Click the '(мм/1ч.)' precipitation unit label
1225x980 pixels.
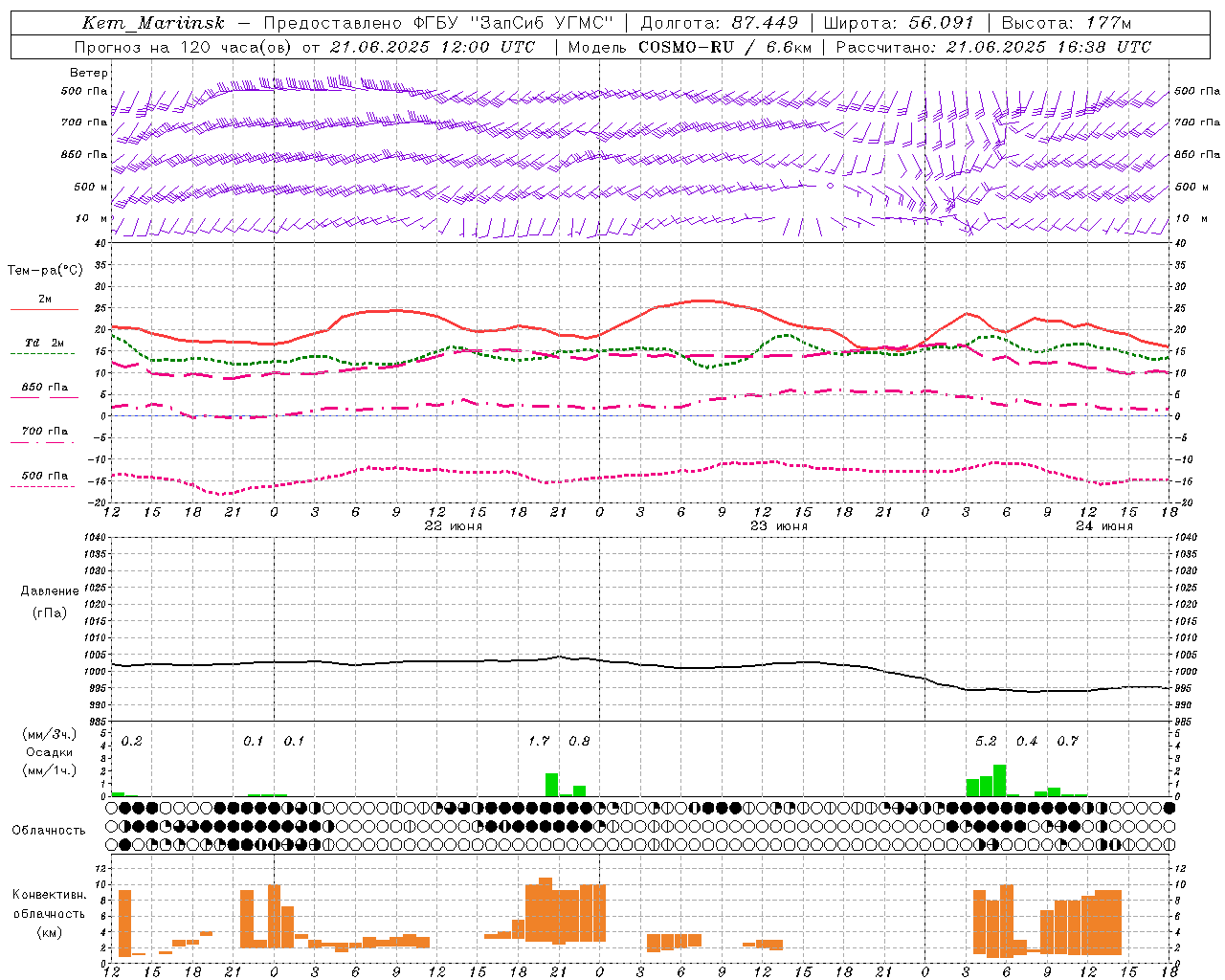tap(50, 770)
